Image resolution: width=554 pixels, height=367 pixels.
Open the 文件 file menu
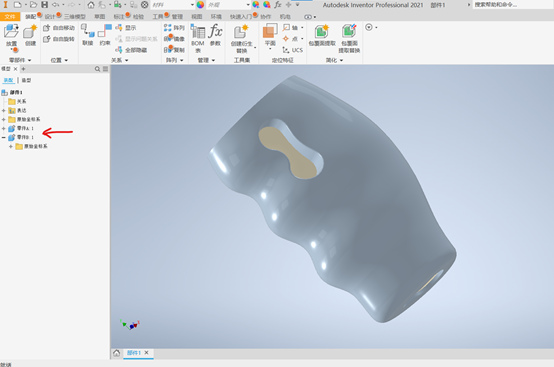pos(10,17)
